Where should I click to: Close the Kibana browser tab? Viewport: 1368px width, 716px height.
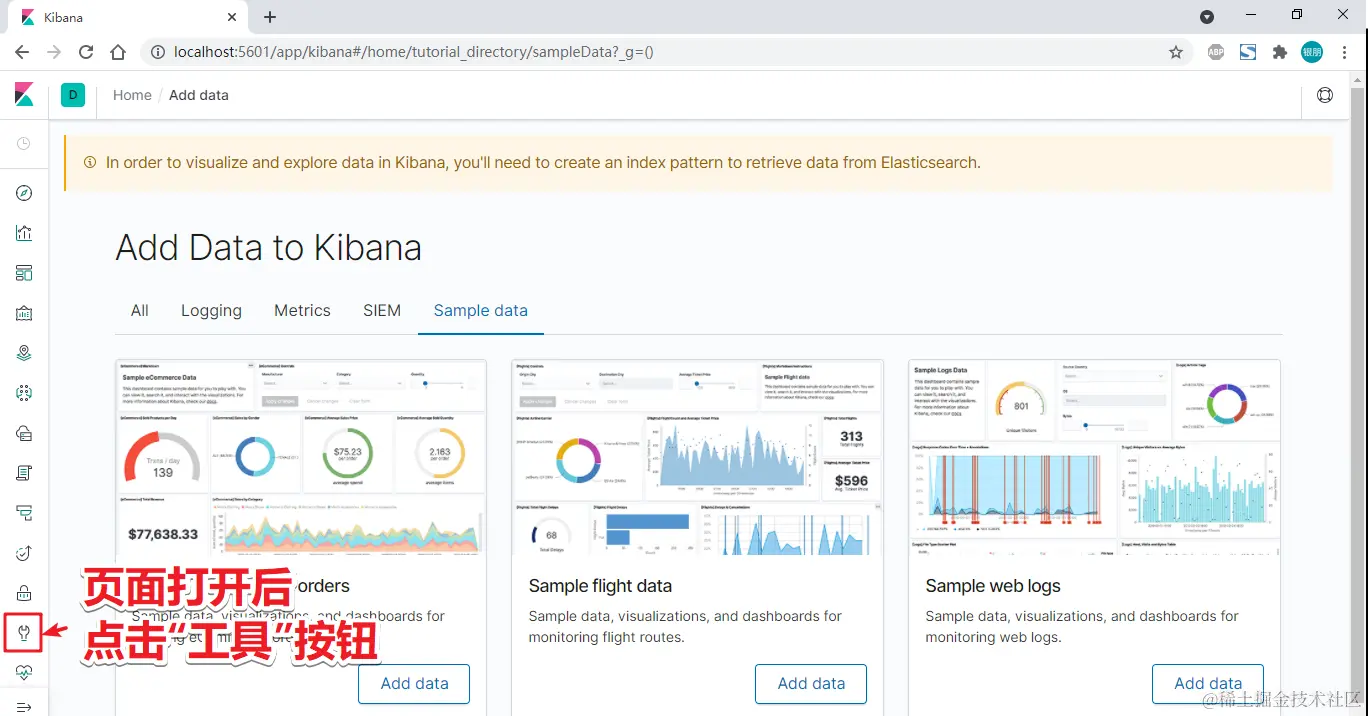pyautogui.click(x=232, y=18)
